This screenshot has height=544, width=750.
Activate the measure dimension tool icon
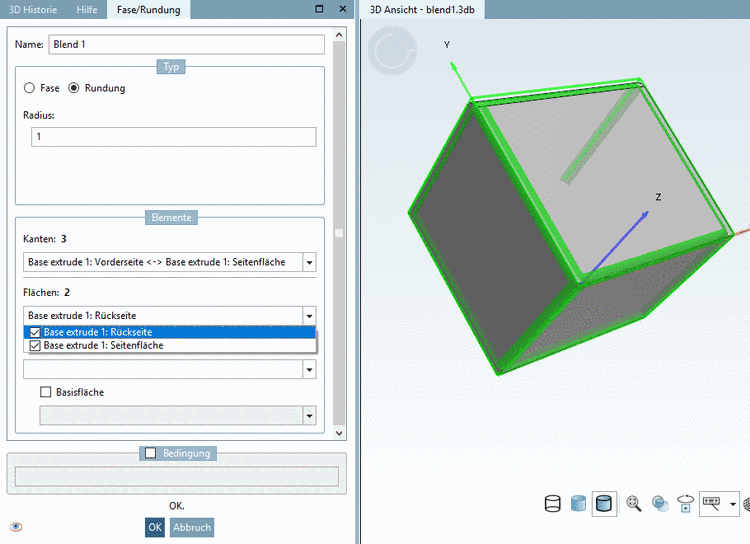(712, 503)
